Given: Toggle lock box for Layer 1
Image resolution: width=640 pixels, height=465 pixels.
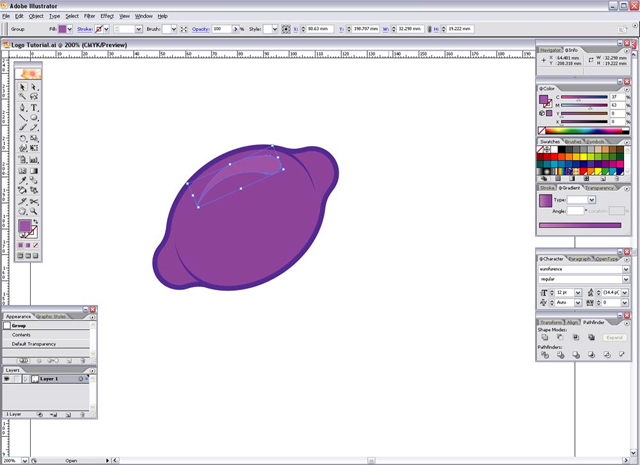Looking at the screenshot, I should pyautogui.click(x=16, y=379).
